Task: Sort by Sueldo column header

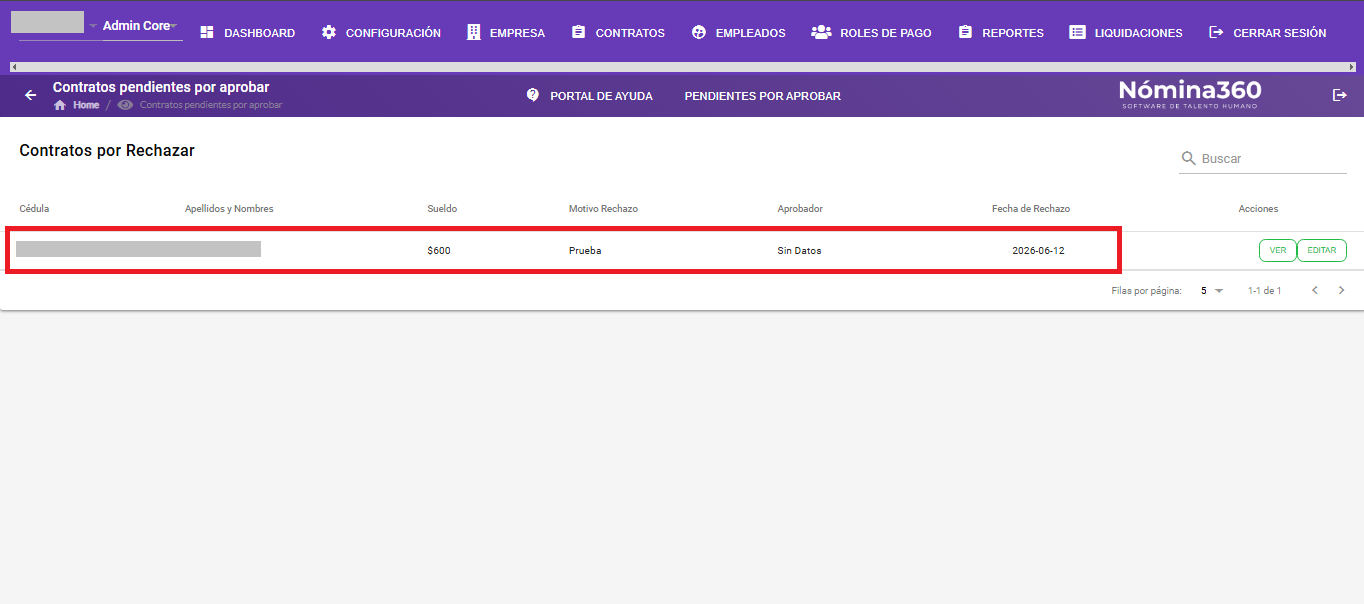Action: click(x=442, y=209)
